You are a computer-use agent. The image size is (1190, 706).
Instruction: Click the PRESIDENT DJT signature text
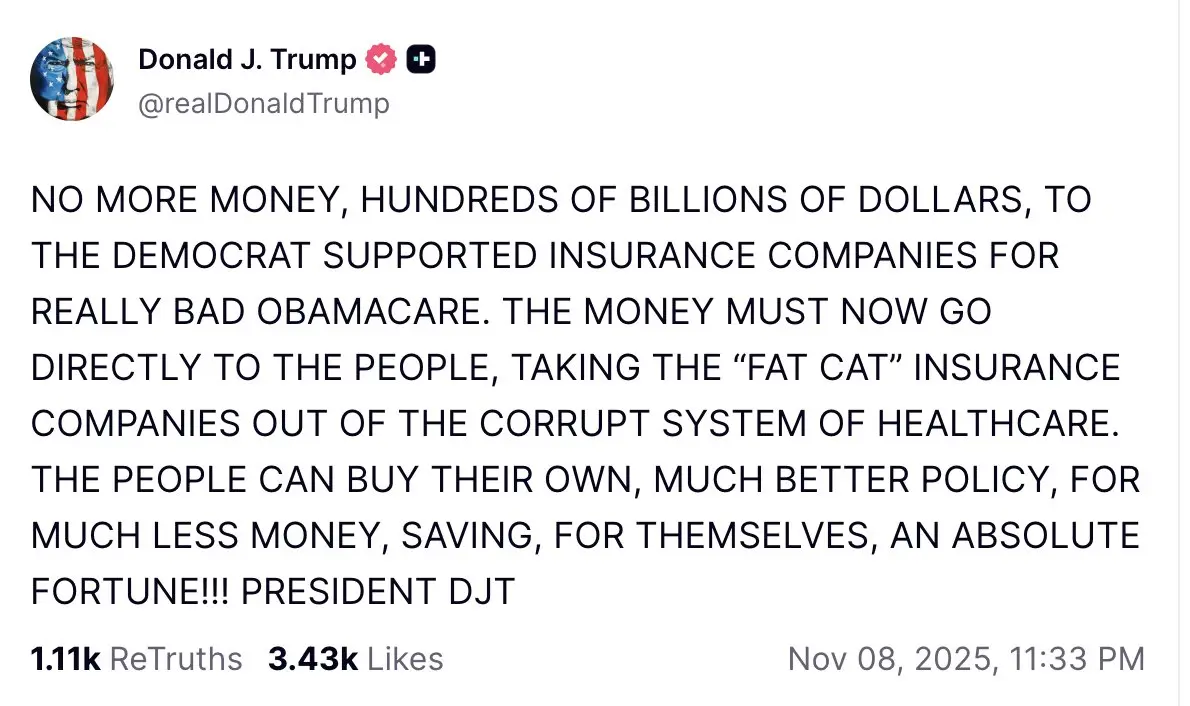[378, 591]
